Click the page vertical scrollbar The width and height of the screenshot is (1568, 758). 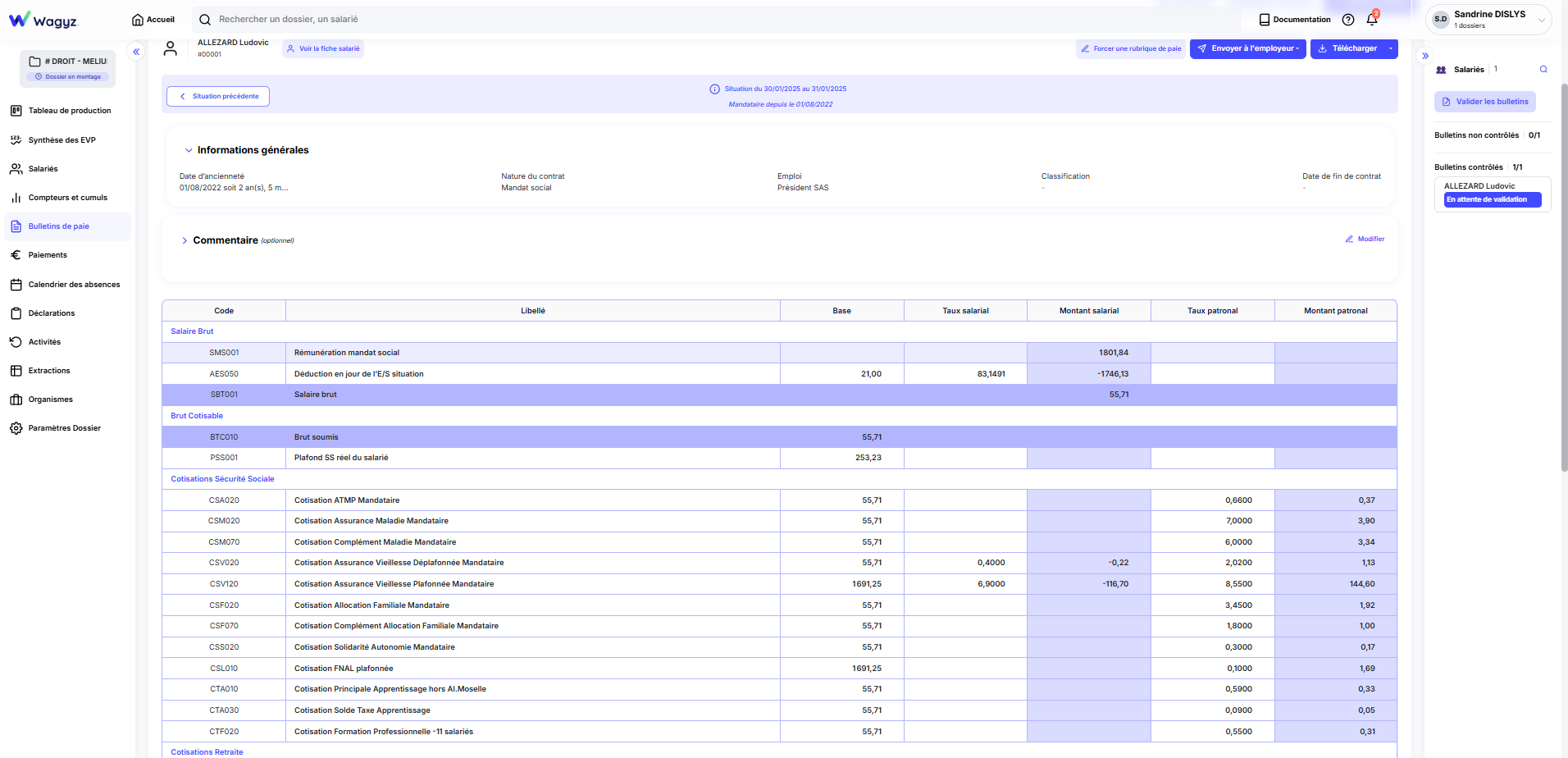click(x=1564, y=279)
